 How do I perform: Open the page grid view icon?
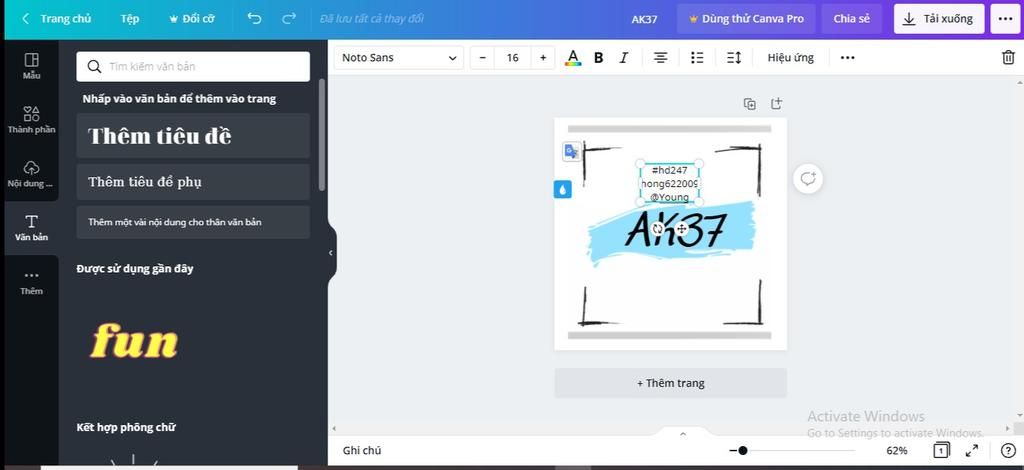click(x=941, y=450)
